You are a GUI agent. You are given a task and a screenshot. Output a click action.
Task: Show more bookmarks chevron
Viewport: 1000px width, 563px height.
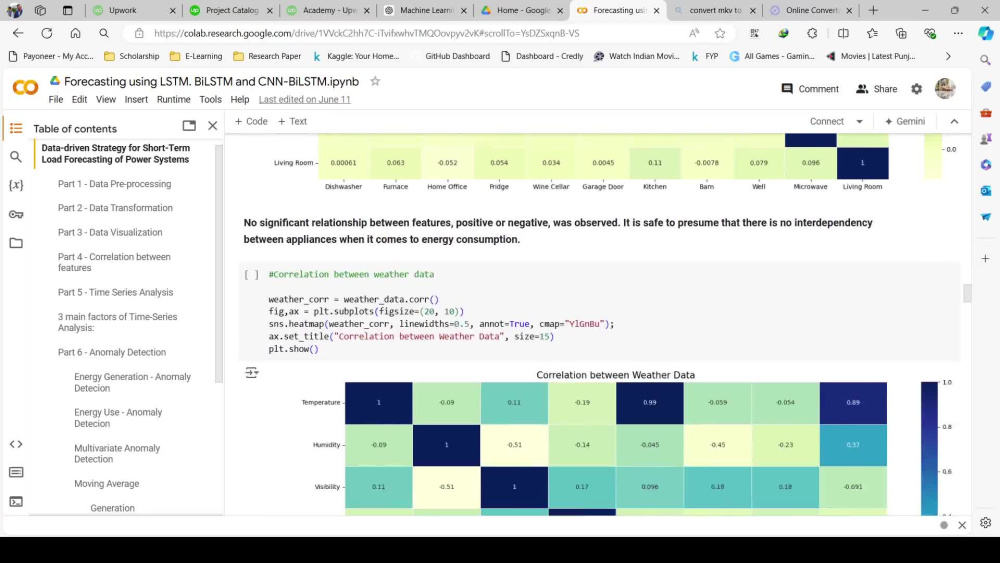[948, 56]
